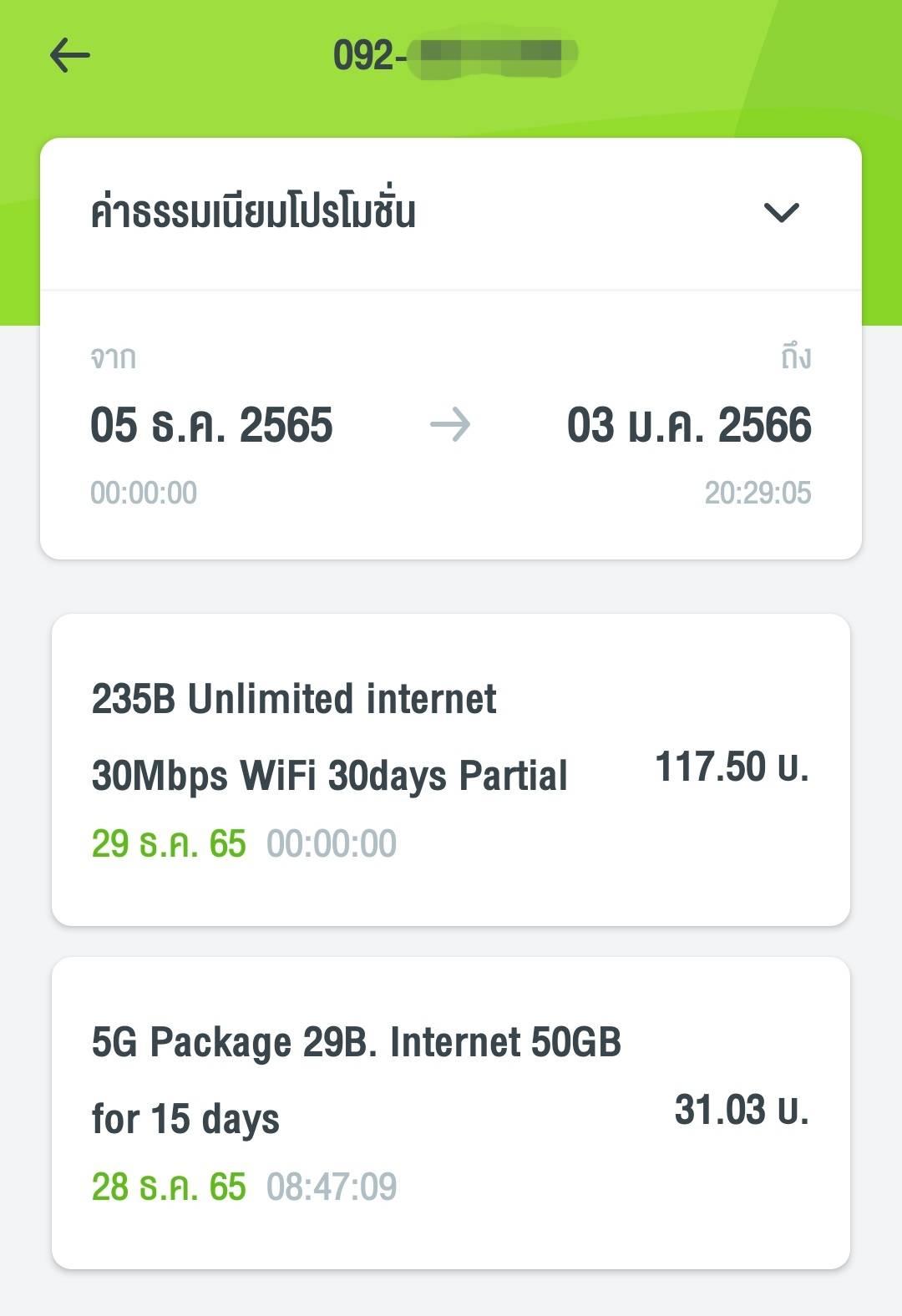Screen dimensions: 902x1316
Task: Expand the ค่าธรรมเนียมโปรโมชั่น chevron
Action: [x=782, y=212]
